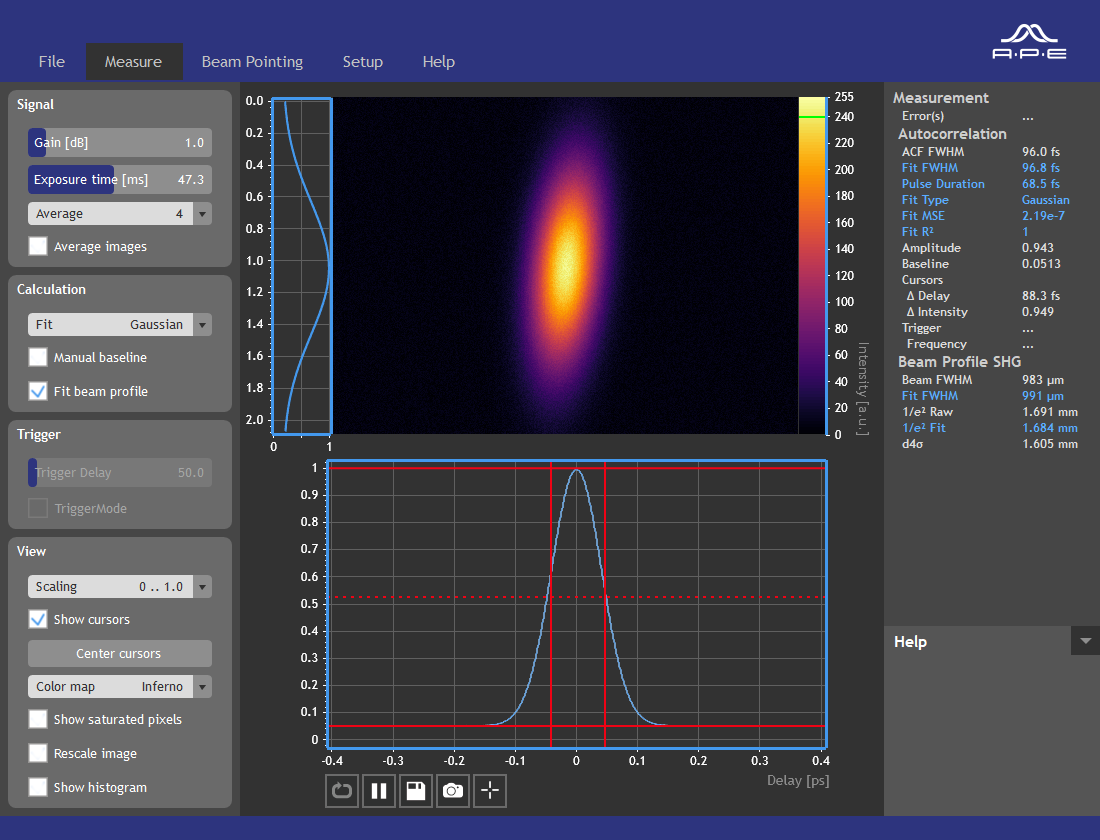Viewport: 1100px width, 840px height.
Task: Open the Beam Pointing tab
Action: point(252,62)
